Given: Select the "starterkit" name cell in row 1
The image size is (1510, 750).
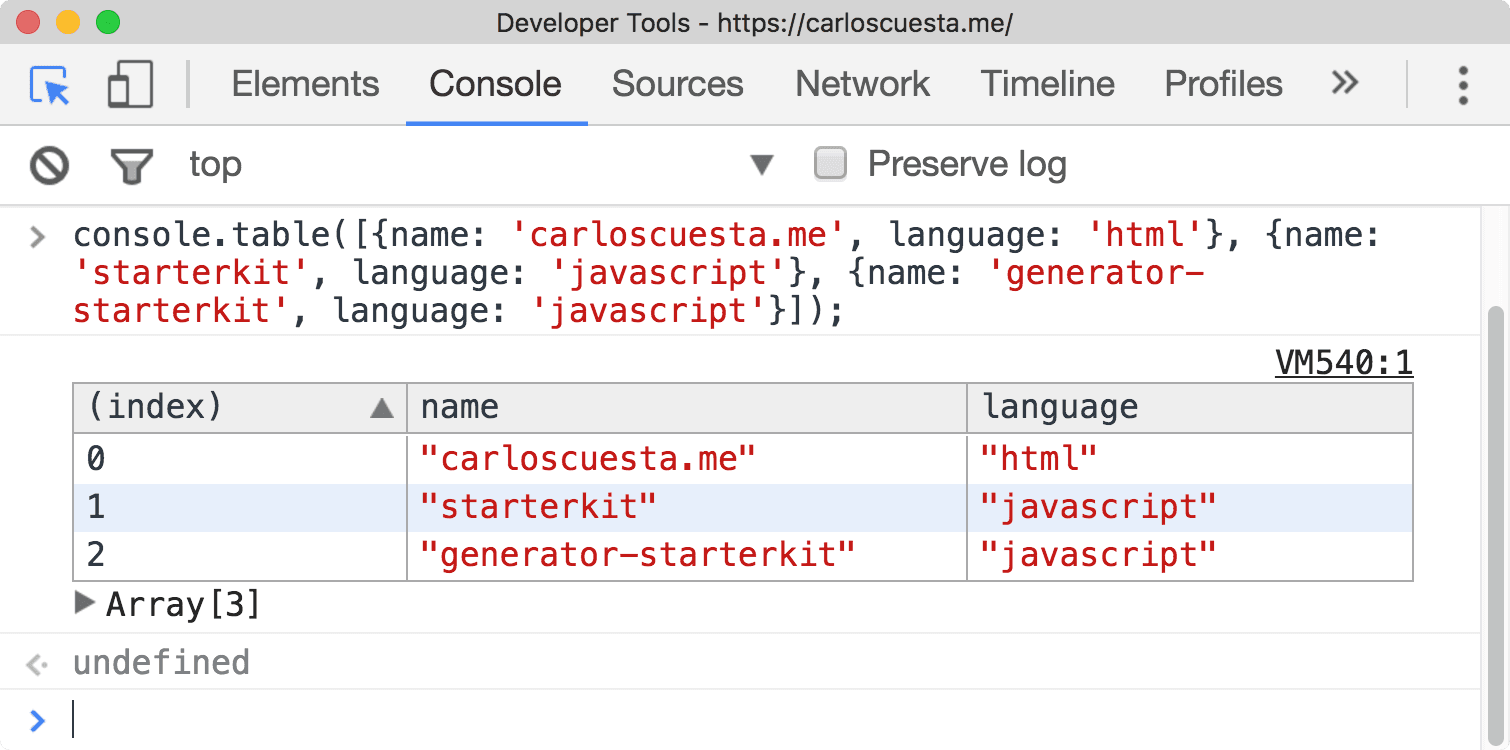Looking at the screenshot, I should coord(687,507).
